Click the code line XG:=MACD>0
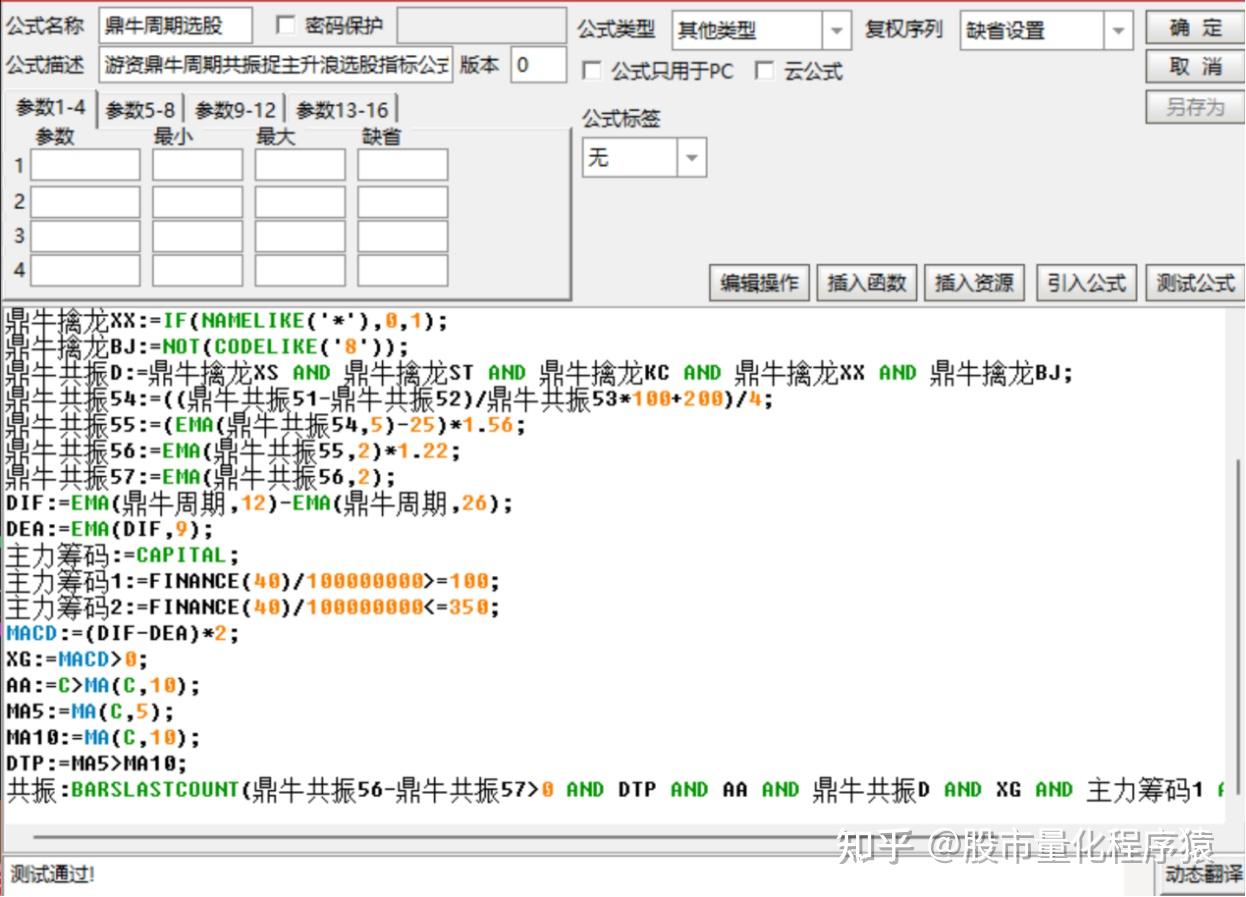Screen dimensions: 1246x897 point(77,659)
